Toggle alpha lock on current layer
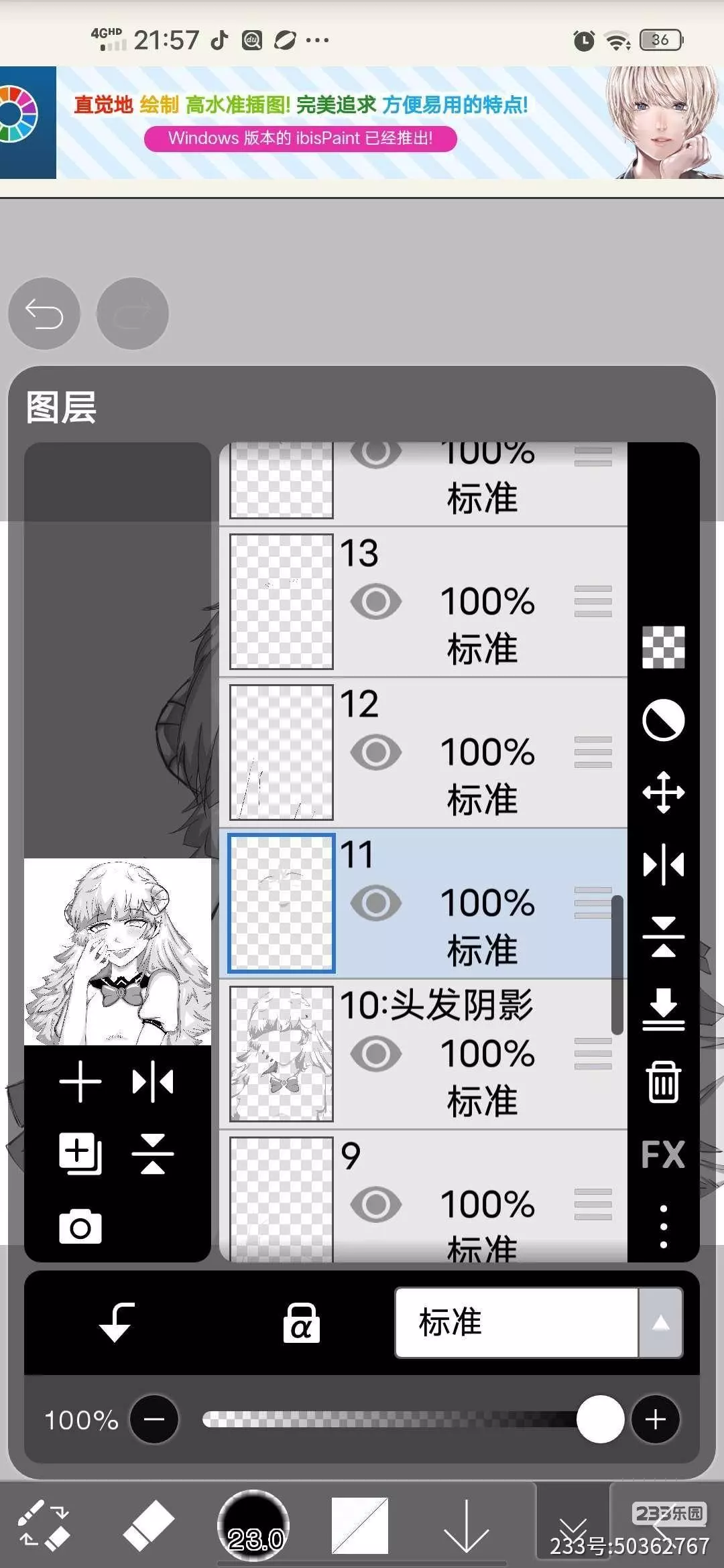 coord(301,1323)
